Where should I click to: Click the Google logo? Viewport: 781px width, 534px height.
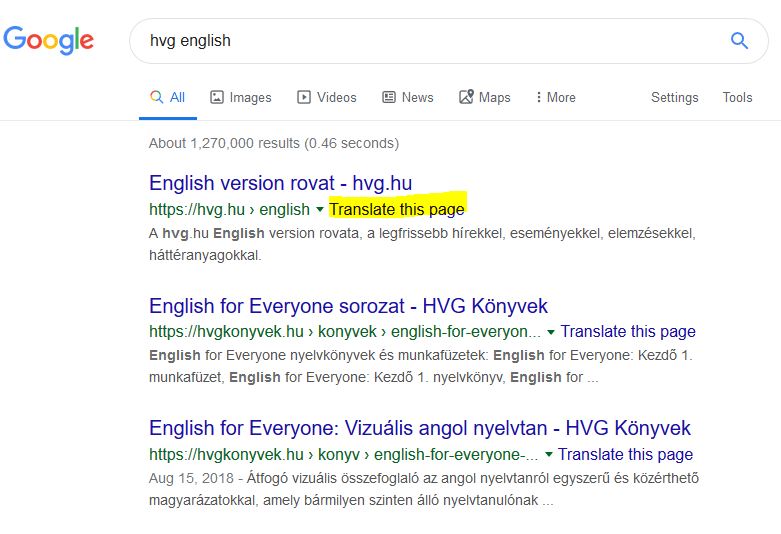pos(48,40)
